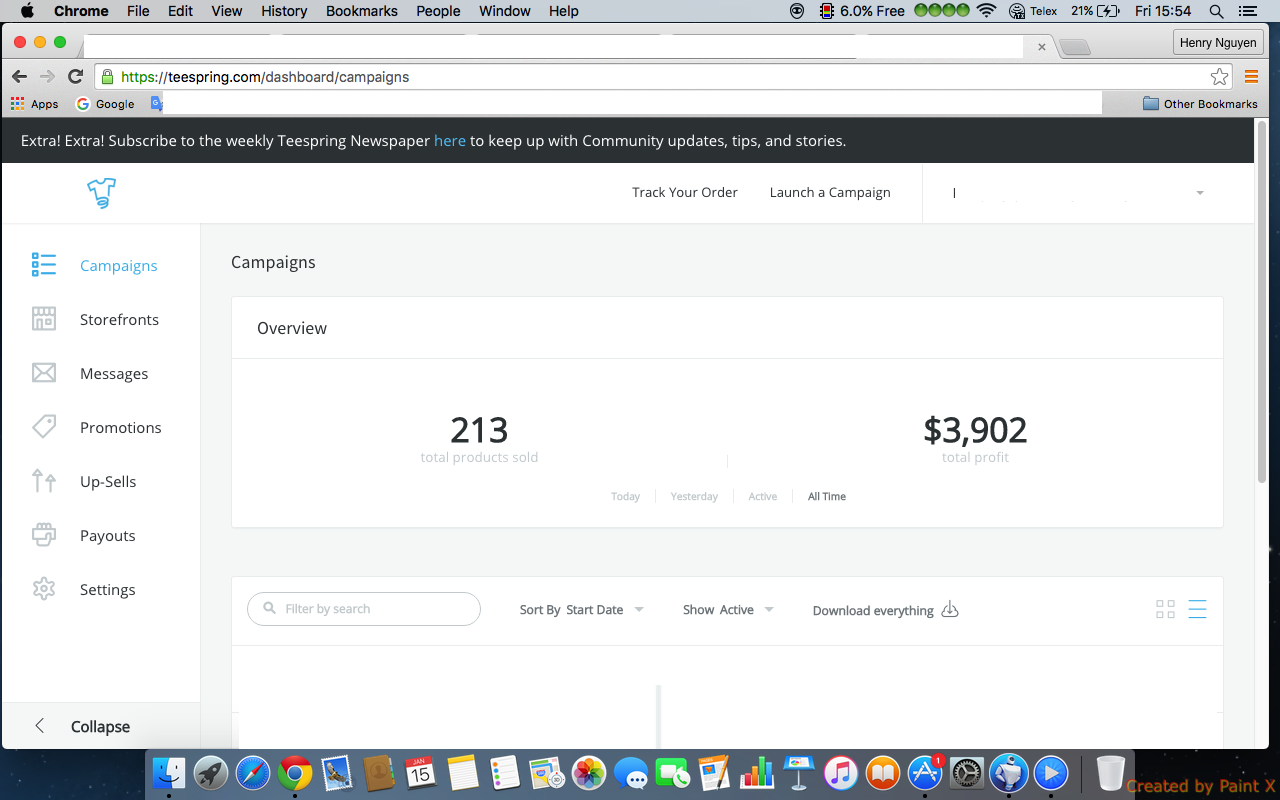Show Yesterday overview stats
1280x800 pixels.
(x=694, y=496)
